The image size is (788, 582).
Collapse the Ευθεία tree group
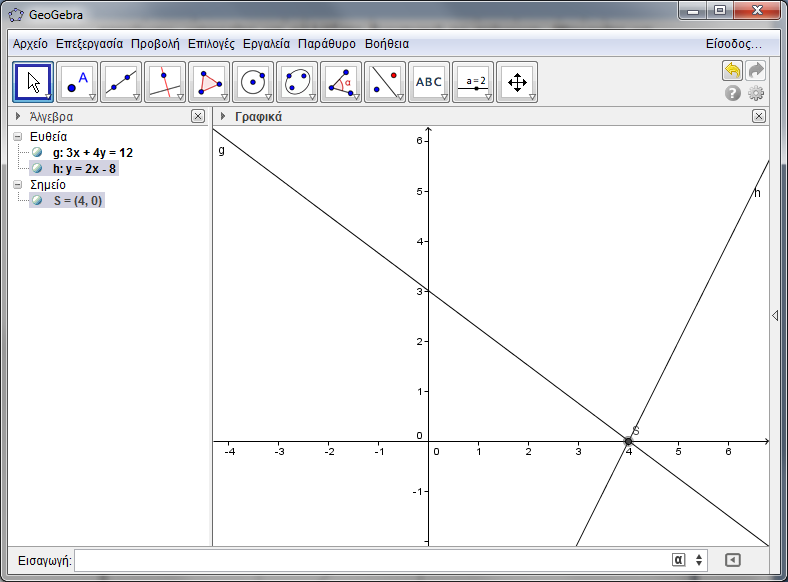tap(18, 136)
